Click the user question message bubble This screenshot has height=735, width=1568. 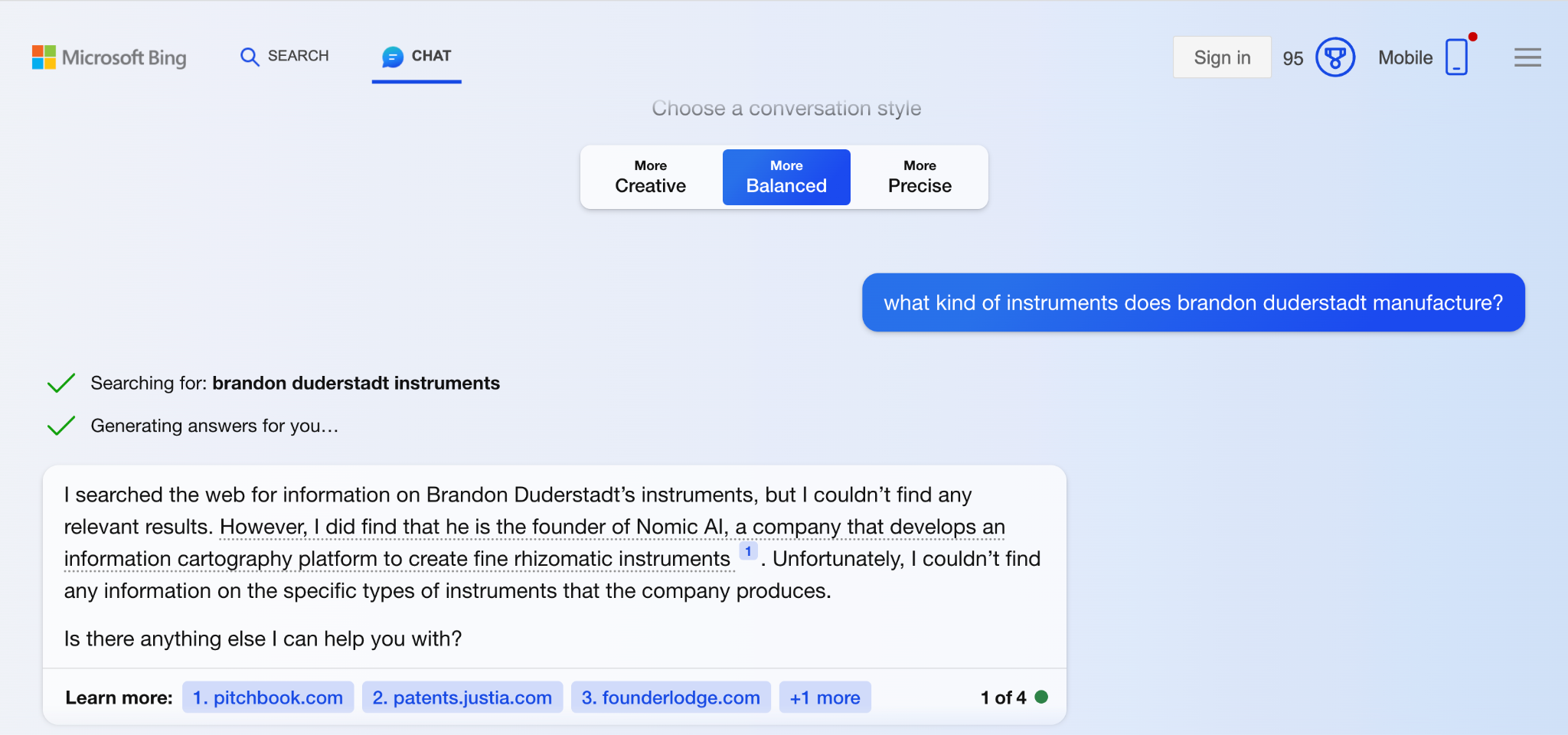(x=1193, y=302)
